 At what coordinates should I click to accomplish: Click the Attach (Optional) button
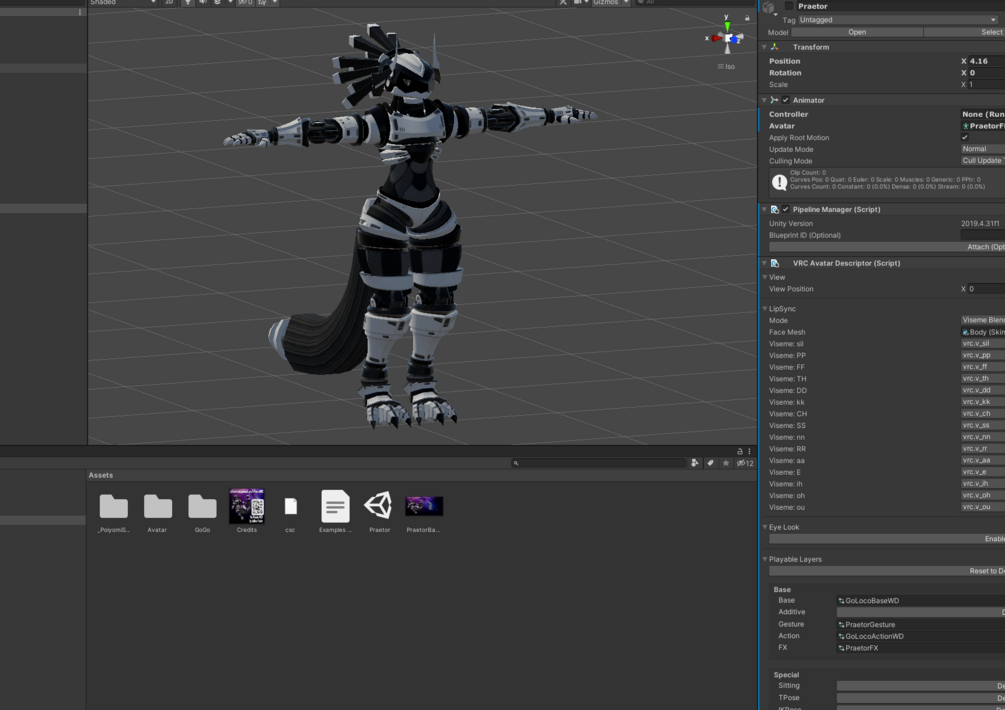[x=887, y=247]
